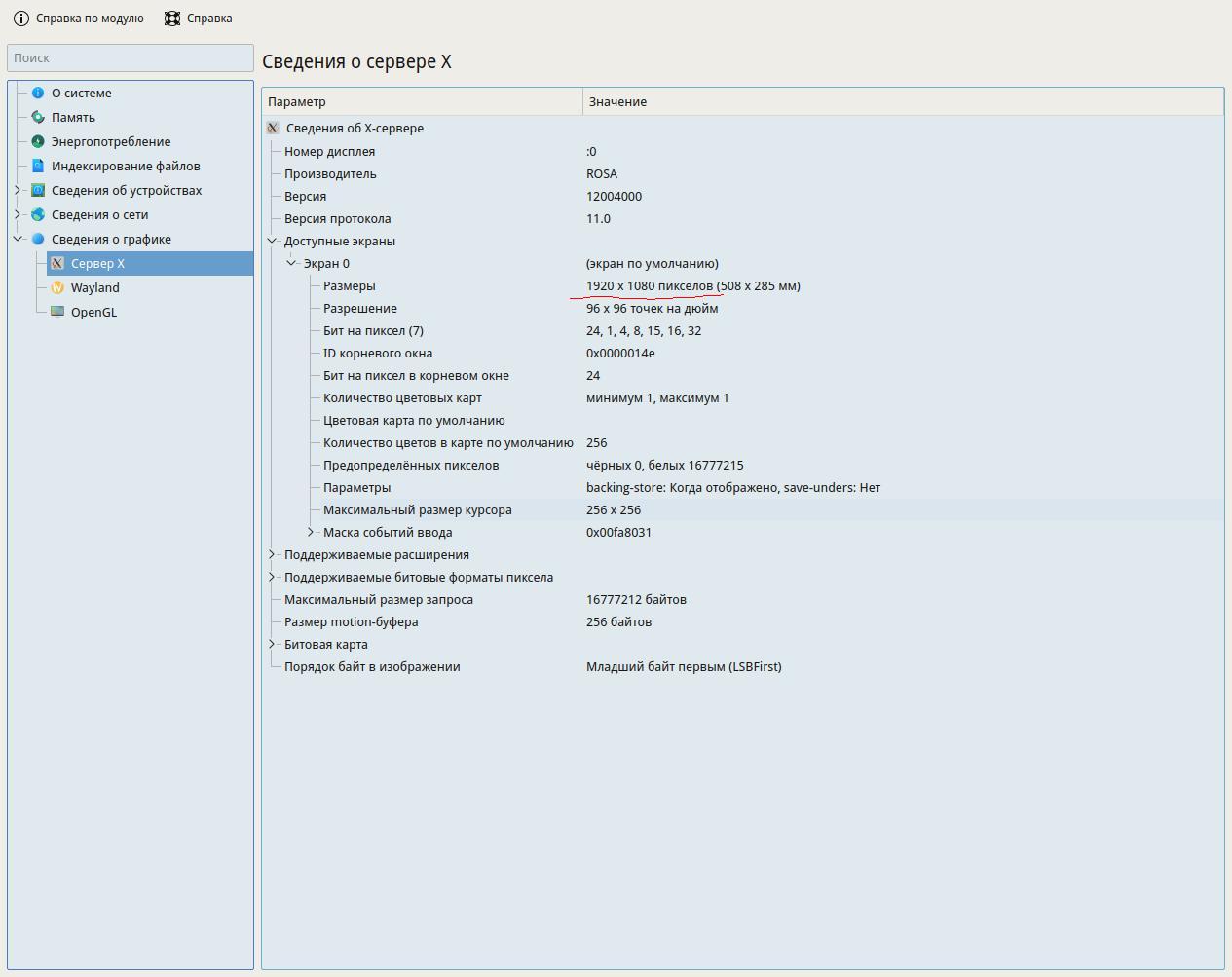The height and width of the screenshot is (977, 1232).
Task: Select the OpenGL entry
Action: coord(93,312)
